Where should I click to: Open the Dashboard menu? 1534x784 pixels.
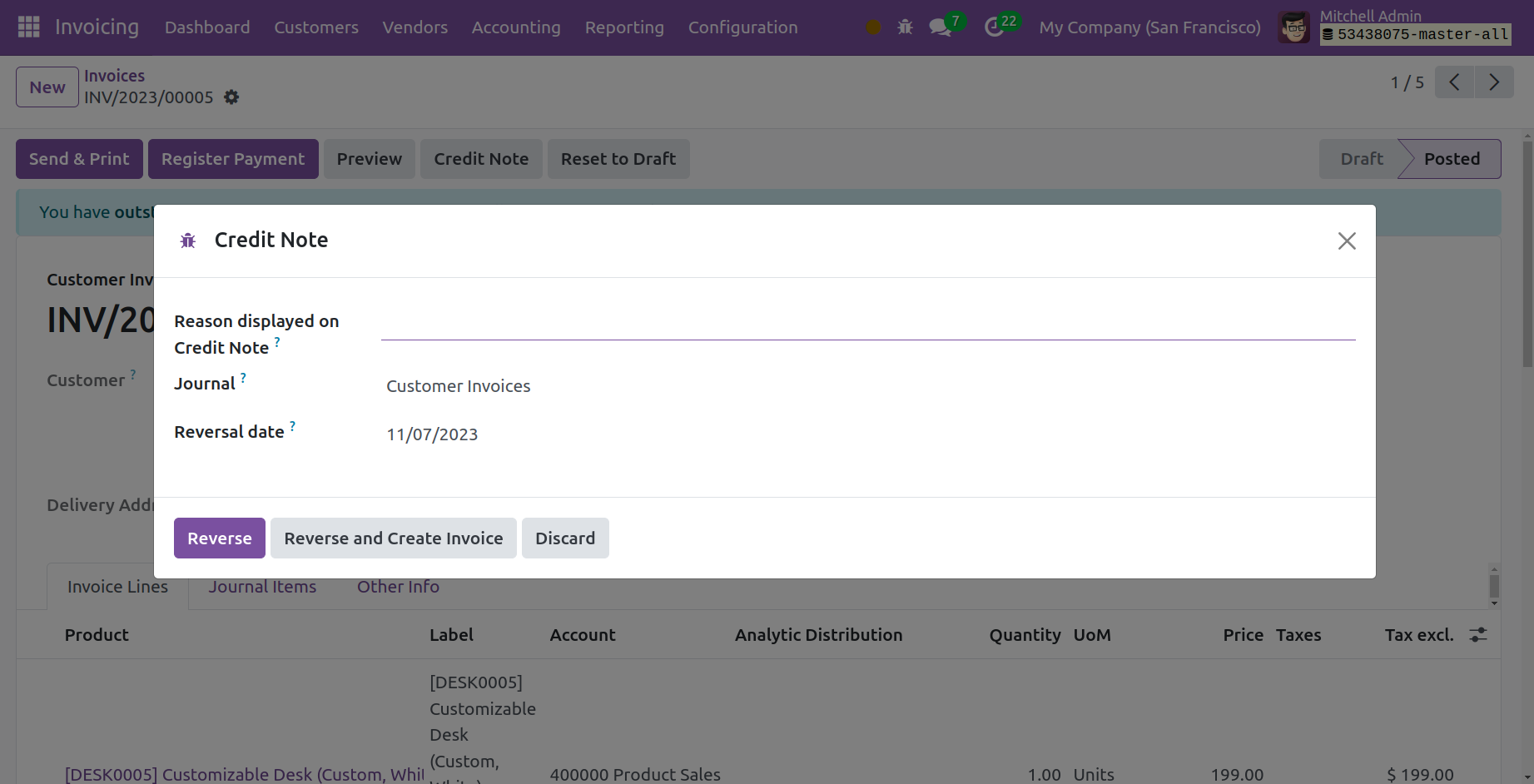[x=207, y=27]
